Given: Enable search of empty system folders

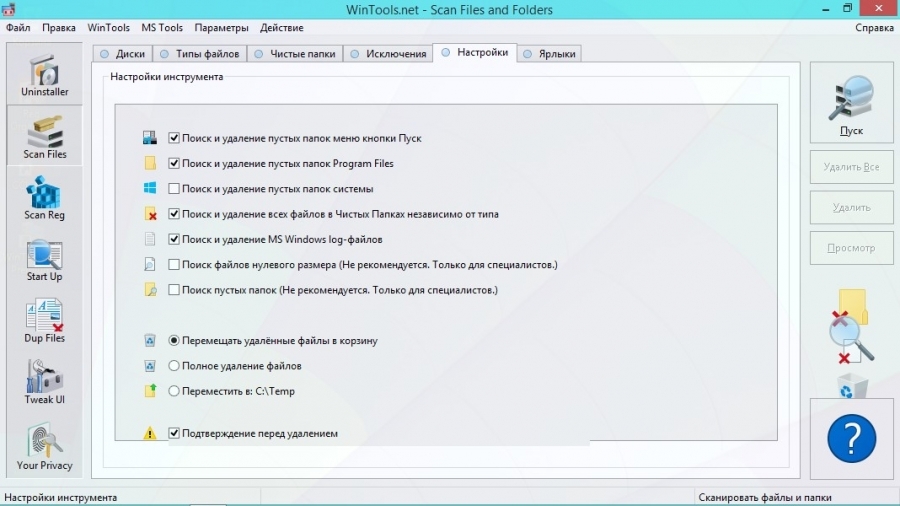Looking at the screenshot, I should point(174,188).
